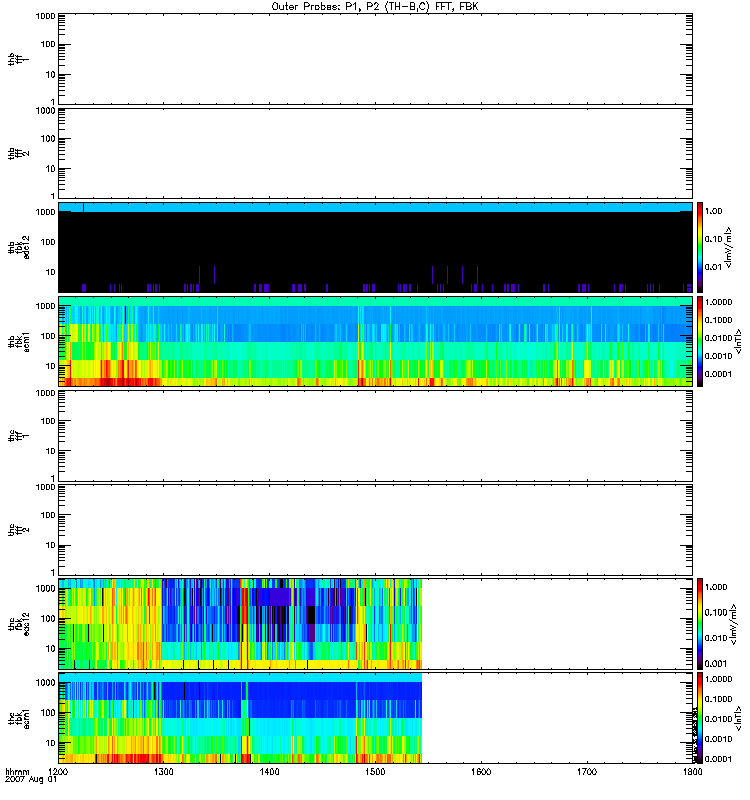The width and height of the screenshot is (750, 800).
Task: Click the color bar of the thc fbk scm1 panel
Action: tap(700, 718)
